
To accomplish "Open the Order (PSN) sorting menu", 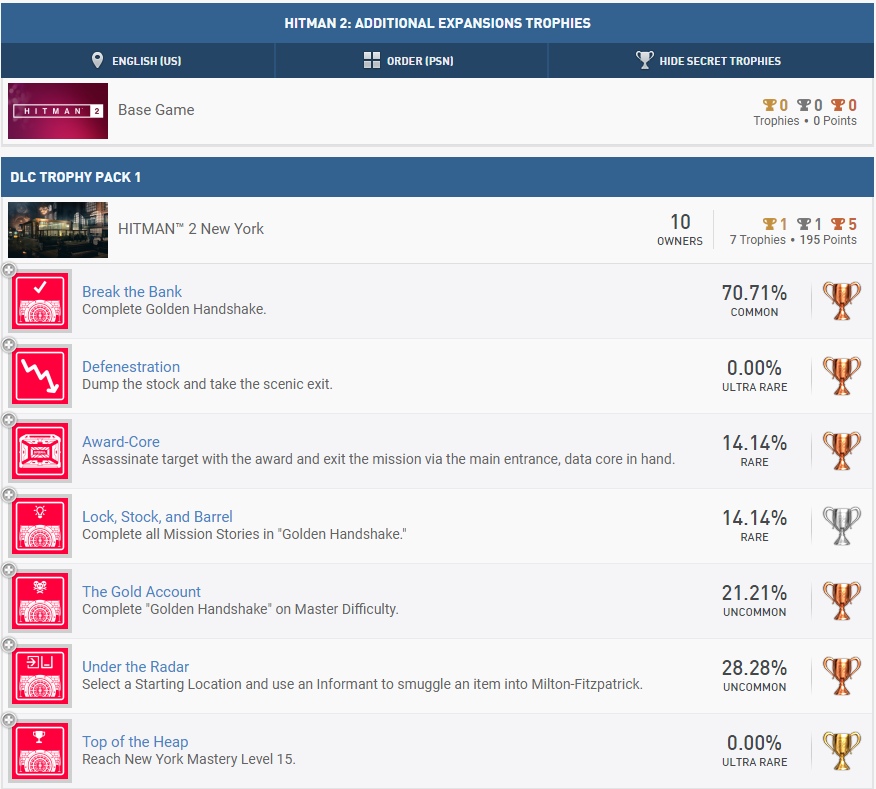I will 409,61.
